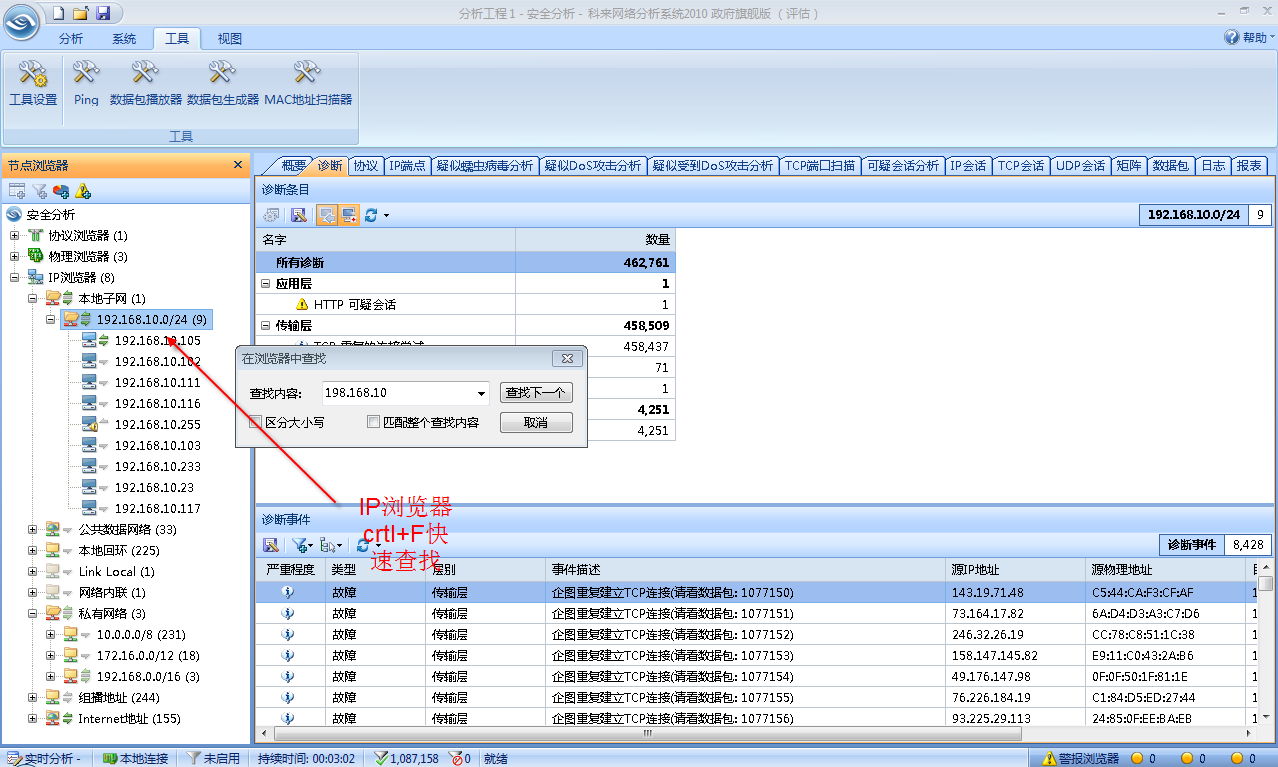The image size is (1278, 767).
Task: Open the TCP会话 tab
Action: tap(1020, 166)
